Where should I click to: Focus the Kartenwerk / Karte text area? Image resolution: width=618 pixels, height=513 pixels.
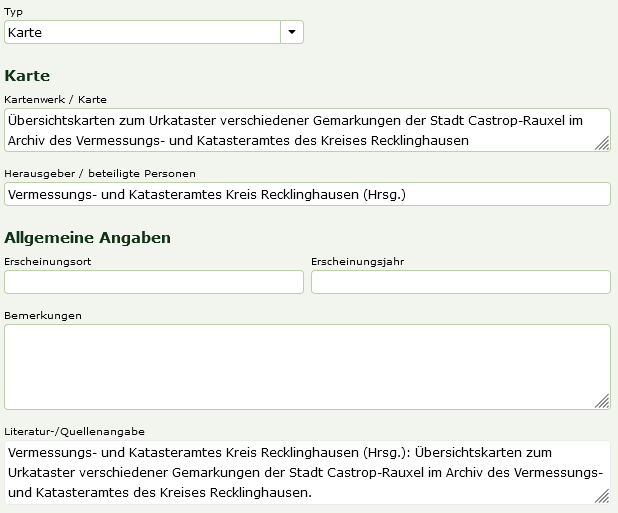point(307,130)
